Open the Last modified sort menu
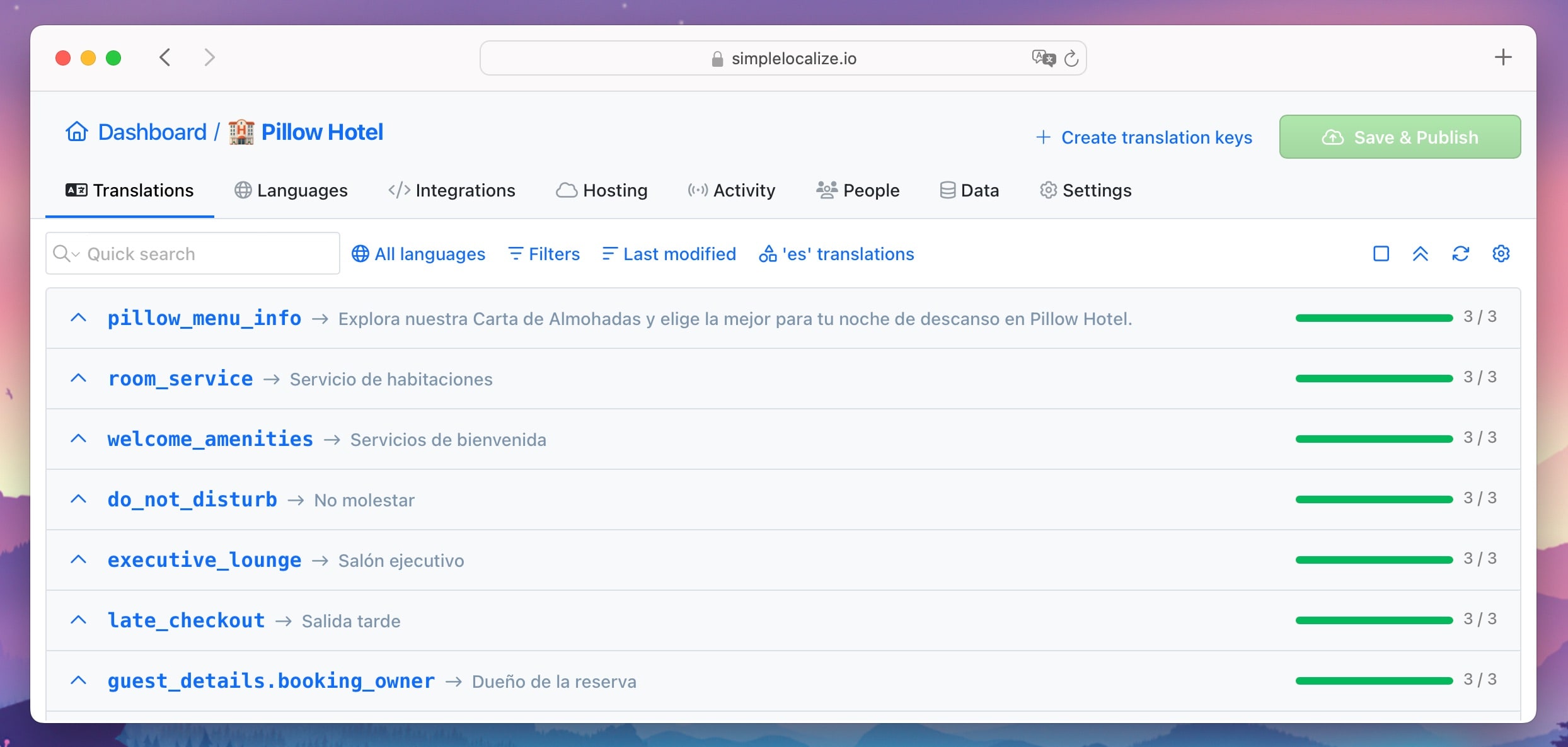Viewport: 1568px width, 747px height. pyautogui.click(x=669, y=254)
